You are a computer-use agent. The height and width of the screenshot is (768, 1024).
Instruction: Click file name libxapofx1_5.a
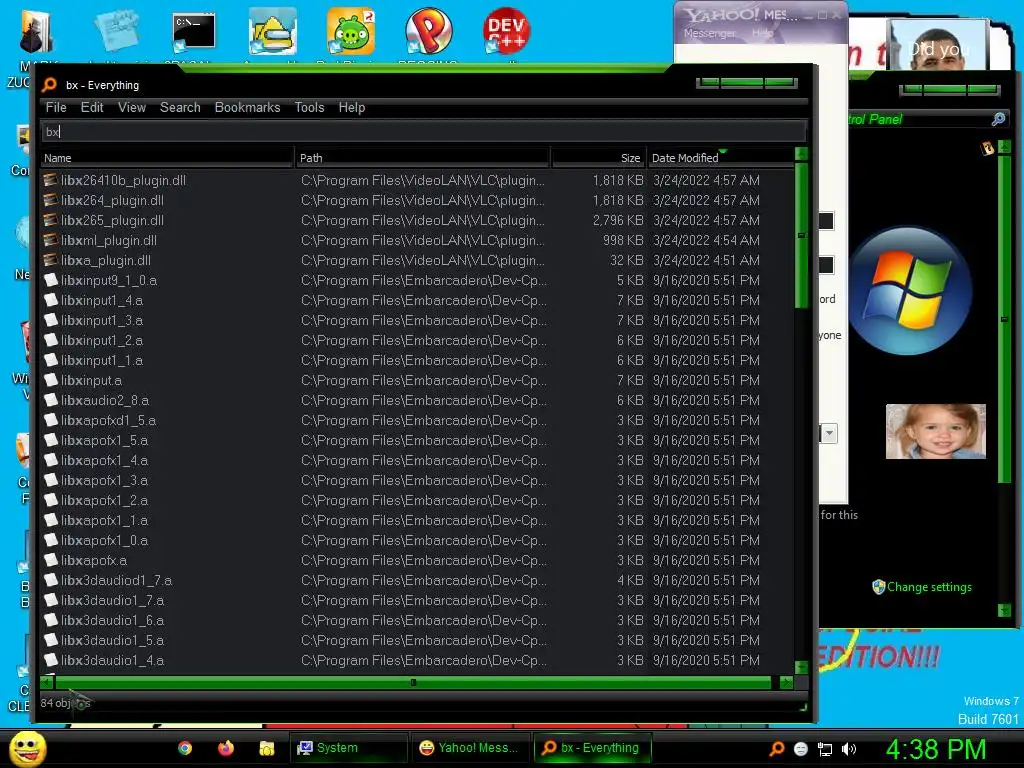pos(104,440)
